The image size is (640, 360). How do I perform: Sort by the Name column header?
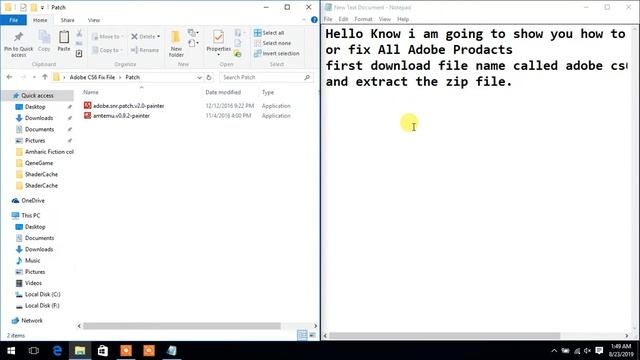point(91,92)
